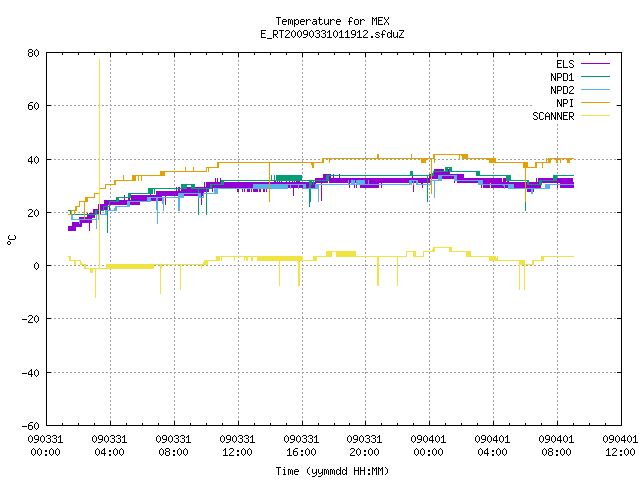Click the NPD2 legend label

point(562,90)
